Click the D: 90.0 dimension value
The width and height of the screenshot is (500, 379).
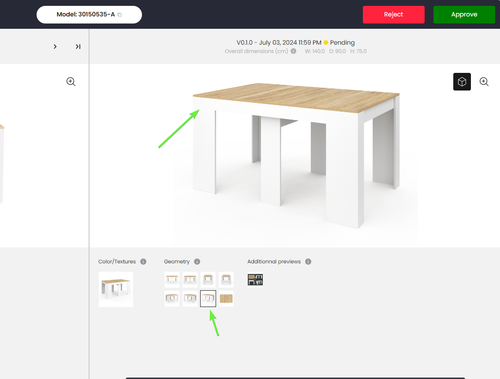click(337, 51)
